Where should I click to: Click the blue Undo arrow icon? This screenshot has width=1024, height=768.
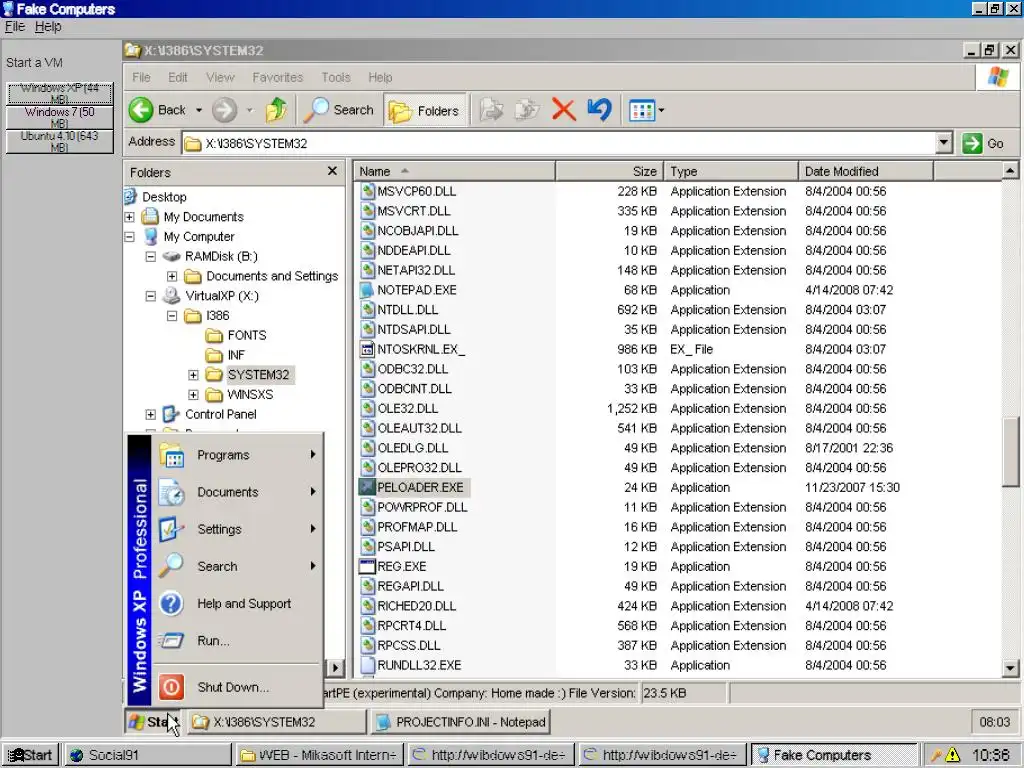[x=600, y=110]
